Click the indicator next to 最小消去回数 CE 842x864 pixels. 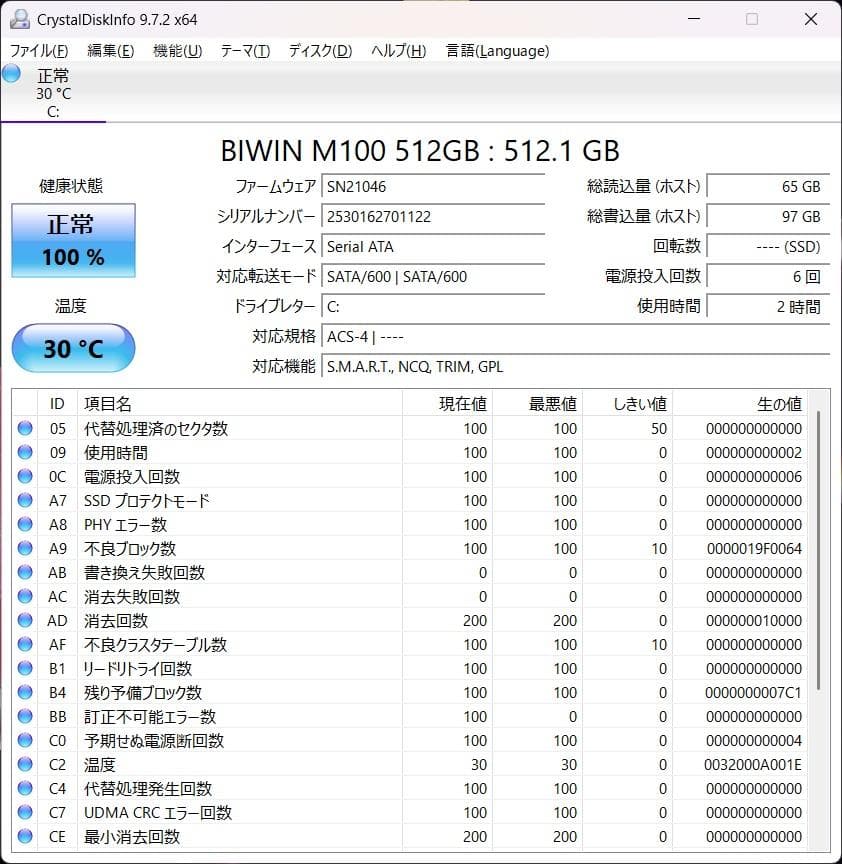pyautogui.click(x=25, y=837)
